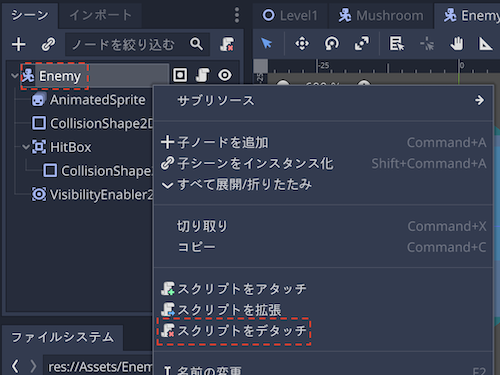
Task: Select the Enemy root node label
Action: 60,76
